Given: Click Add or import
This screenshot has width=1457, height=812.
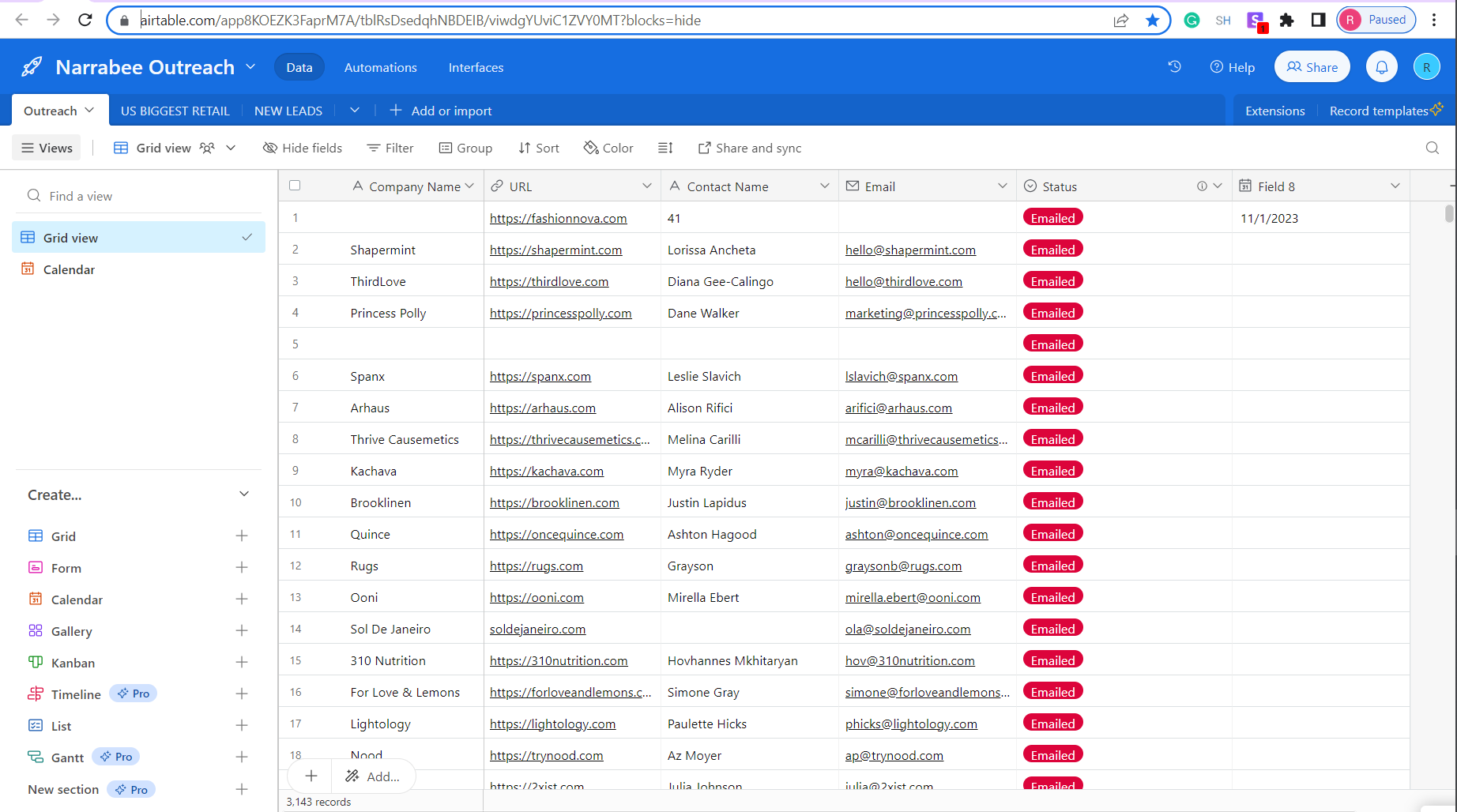Looking at the screenshot, I should pos(441,111).
